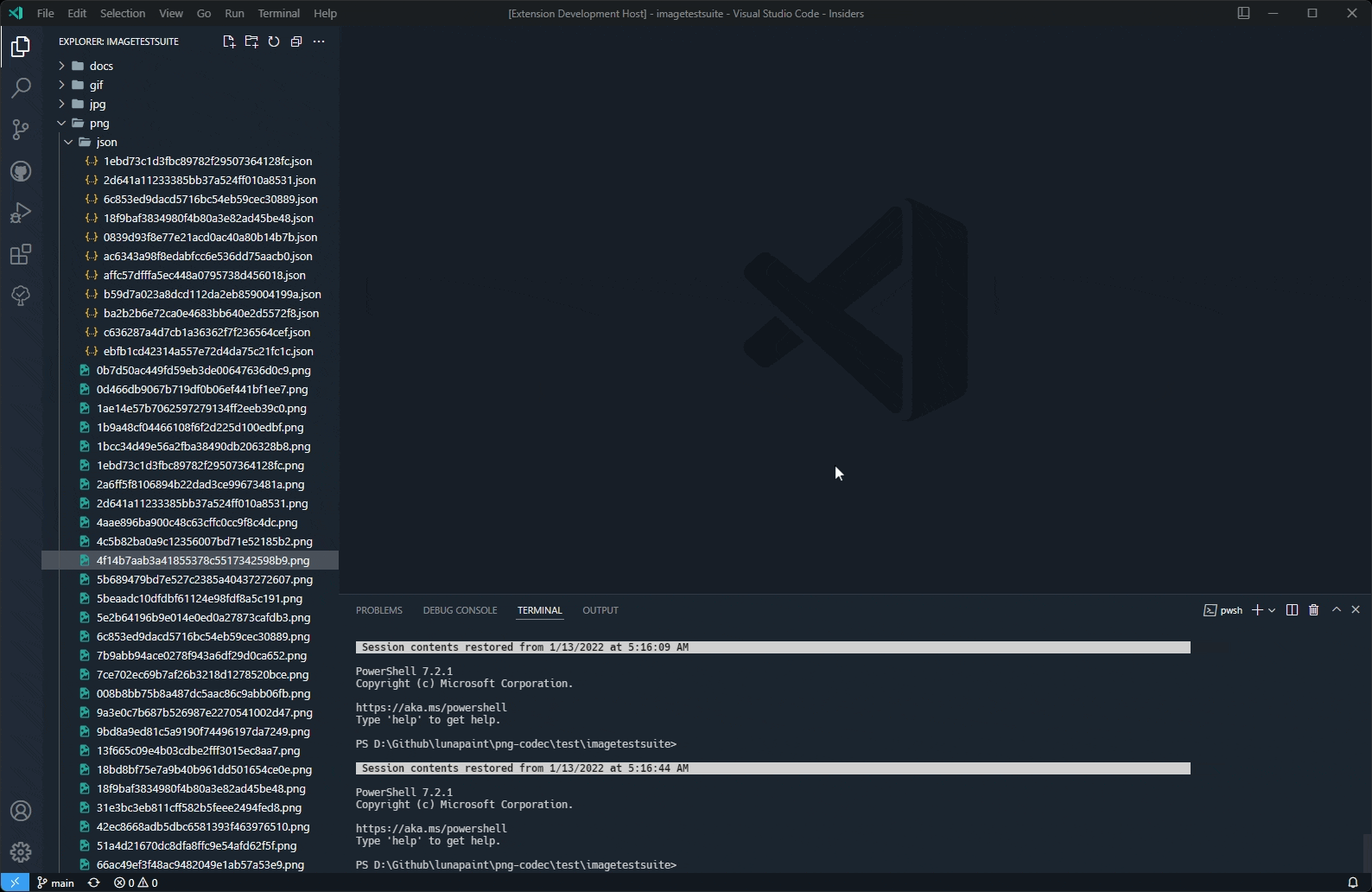
Task: Add a new terminal instance
Action: tap(1257, 610)
